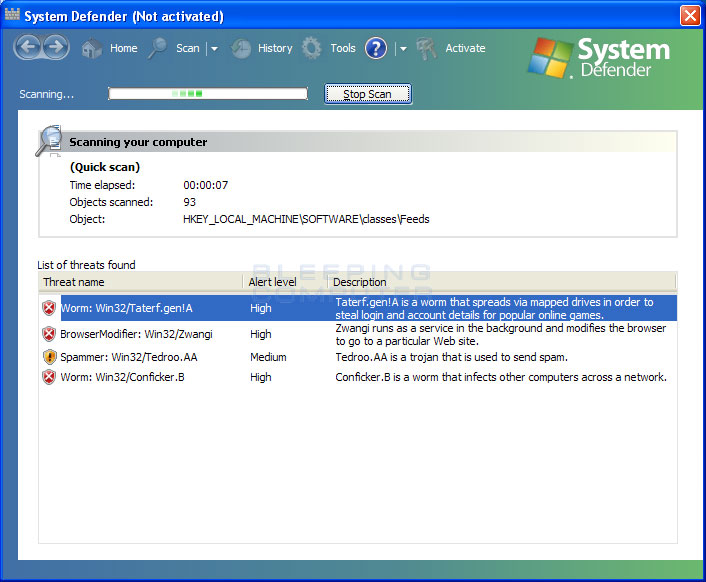This screenshot has height=582, width=706.
Task: Expand the Scan options dropdown arrow
Action: tap(214, 49)
